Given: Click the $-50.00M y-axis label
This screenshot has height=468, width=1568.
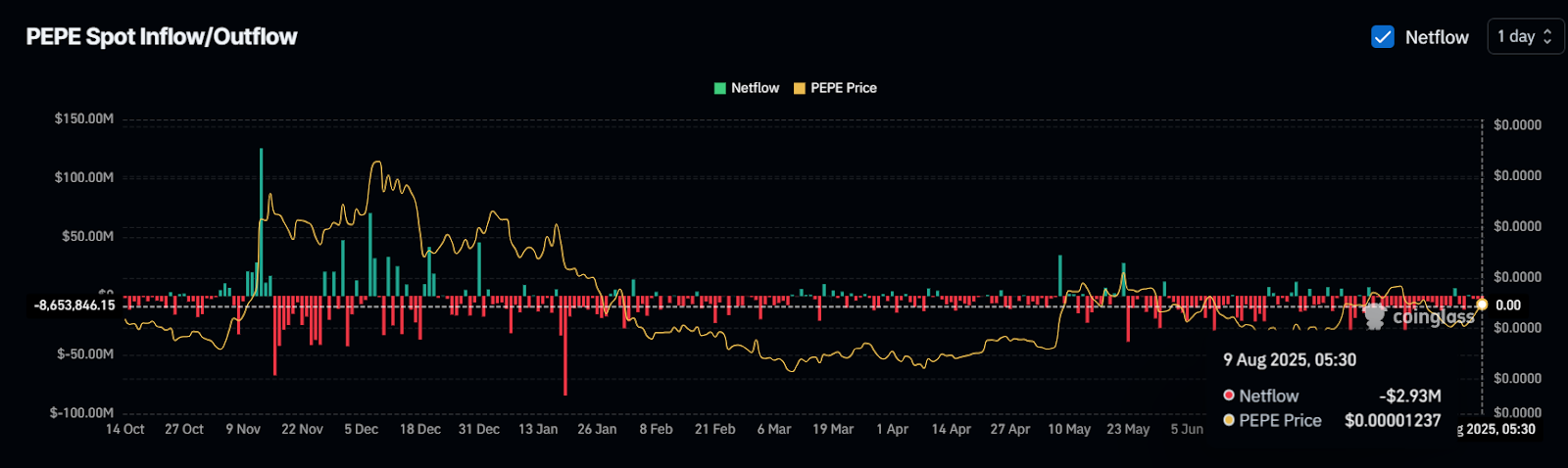Looking at the screenshot, I should tap(85, 353).
